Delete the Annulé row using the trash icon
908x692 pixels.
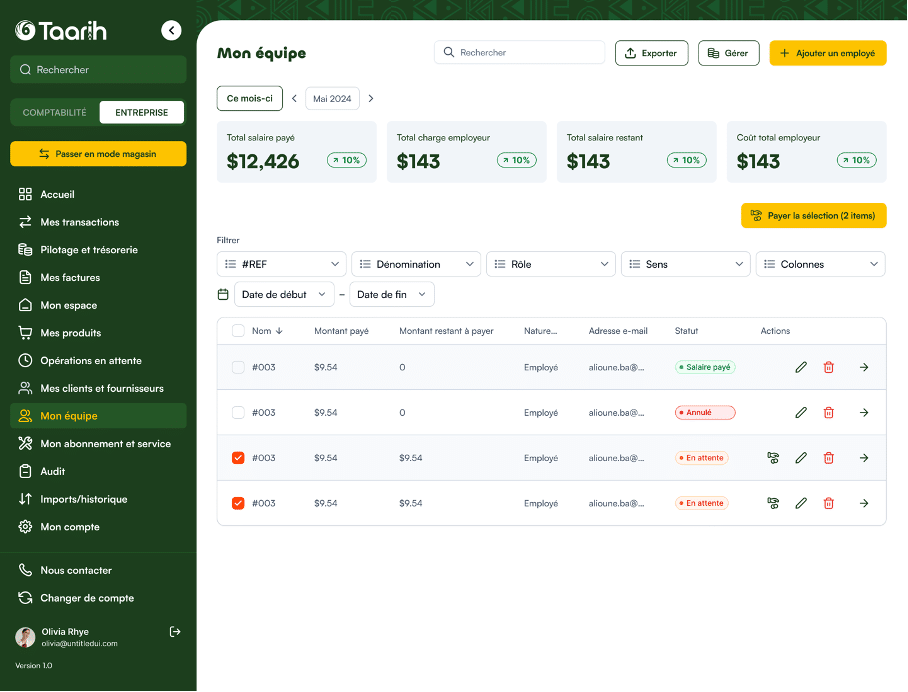tap(828, 412)
